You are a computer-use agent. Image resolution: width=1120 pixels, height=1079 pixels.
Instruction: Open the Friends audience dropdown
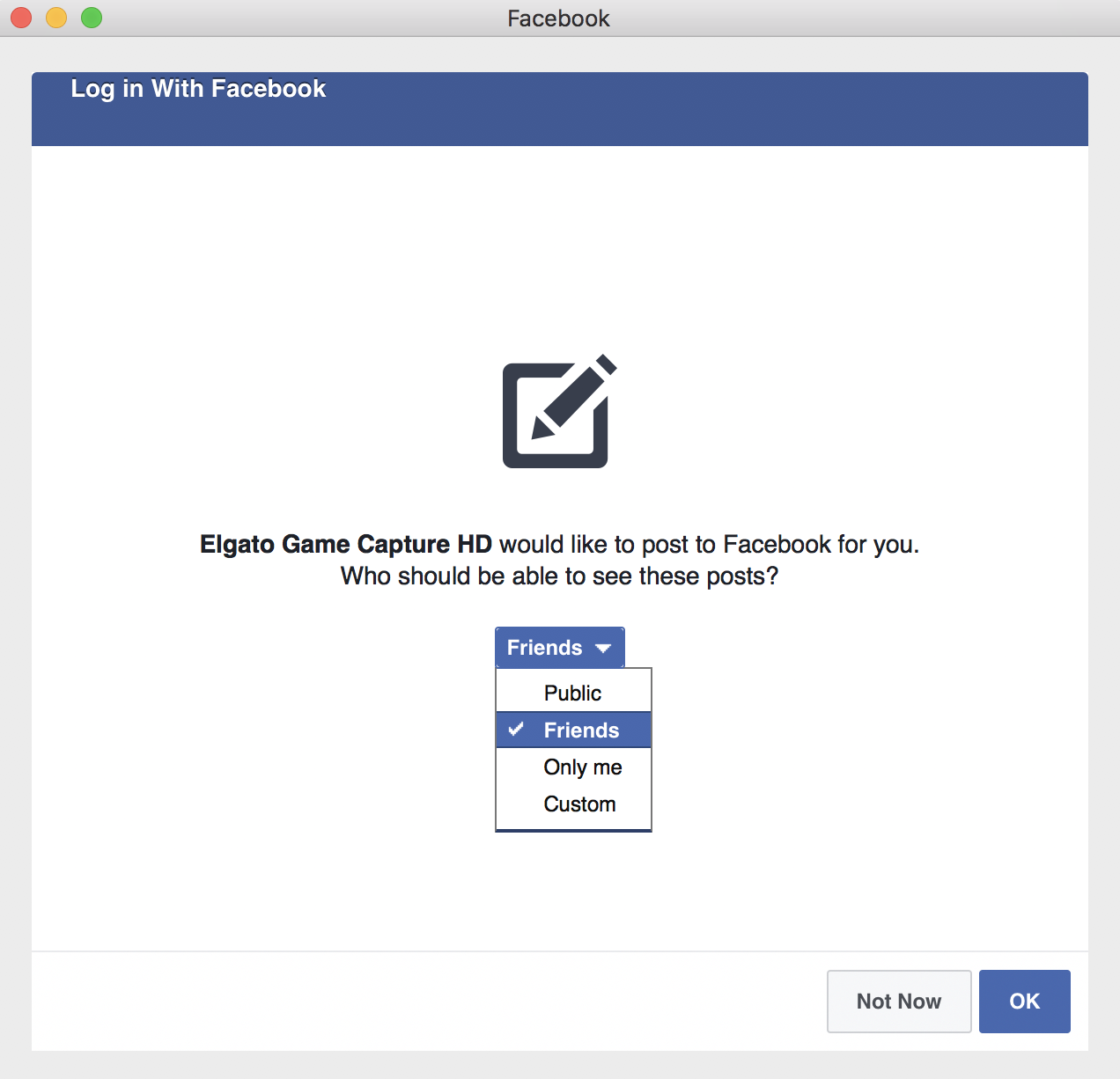click(559, 648)
